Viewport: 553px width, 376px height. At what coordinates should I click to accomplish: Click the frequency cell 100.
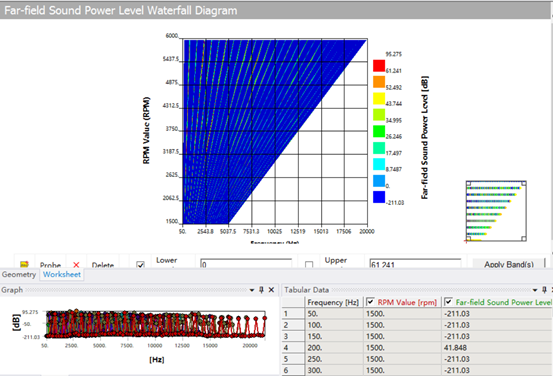(x=334, y=325)
